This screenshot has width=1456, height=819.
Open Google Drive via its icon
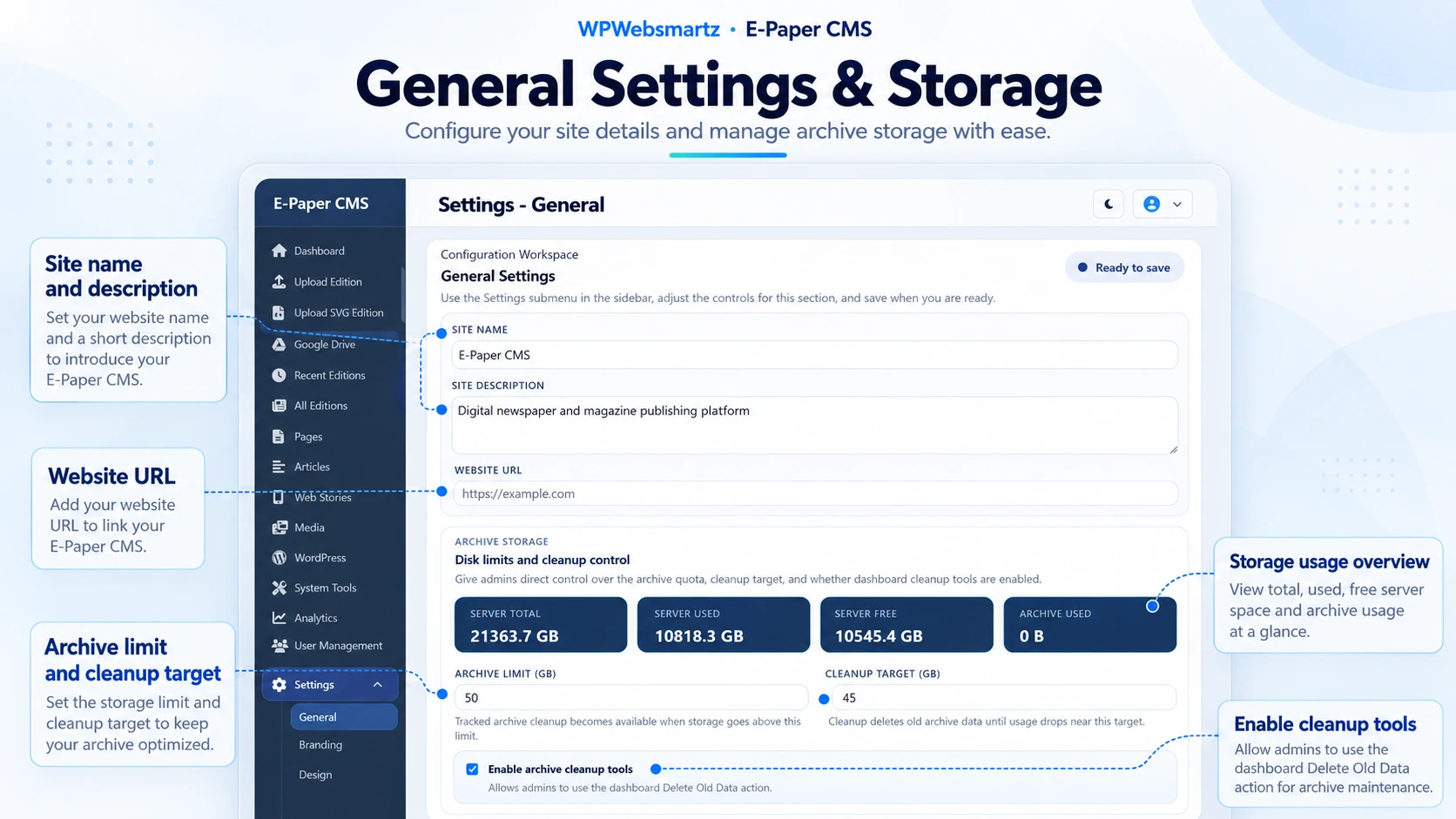[279, 344]
